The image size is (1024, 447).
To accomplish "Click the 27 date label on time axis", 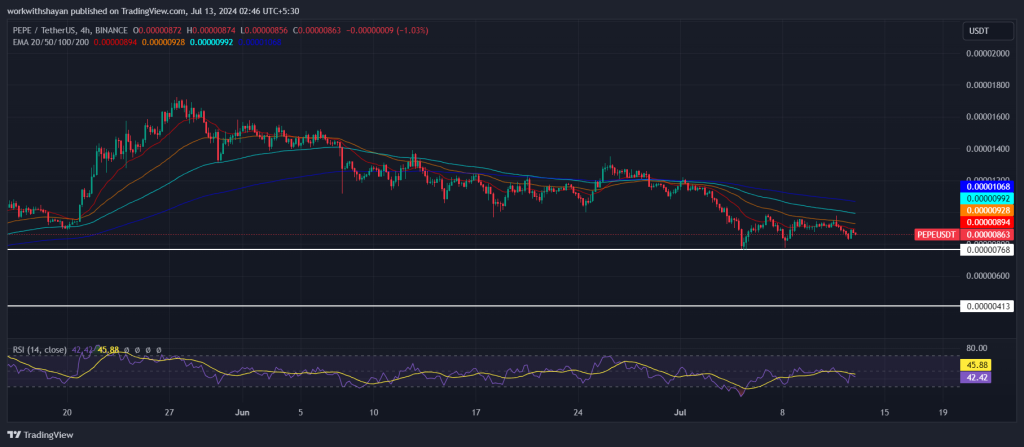I will click(169, 413).
